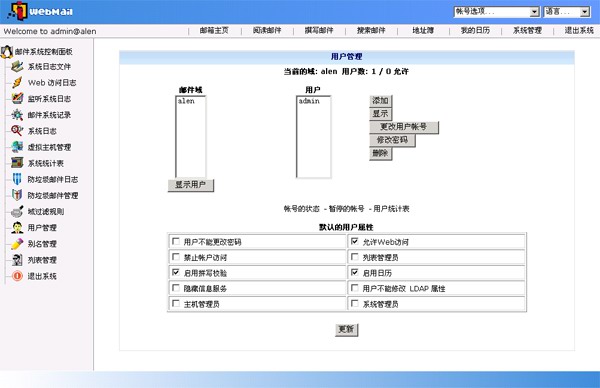
Task: Open the 系统日志文件 sidebar icon
Action: click(17, 67)
